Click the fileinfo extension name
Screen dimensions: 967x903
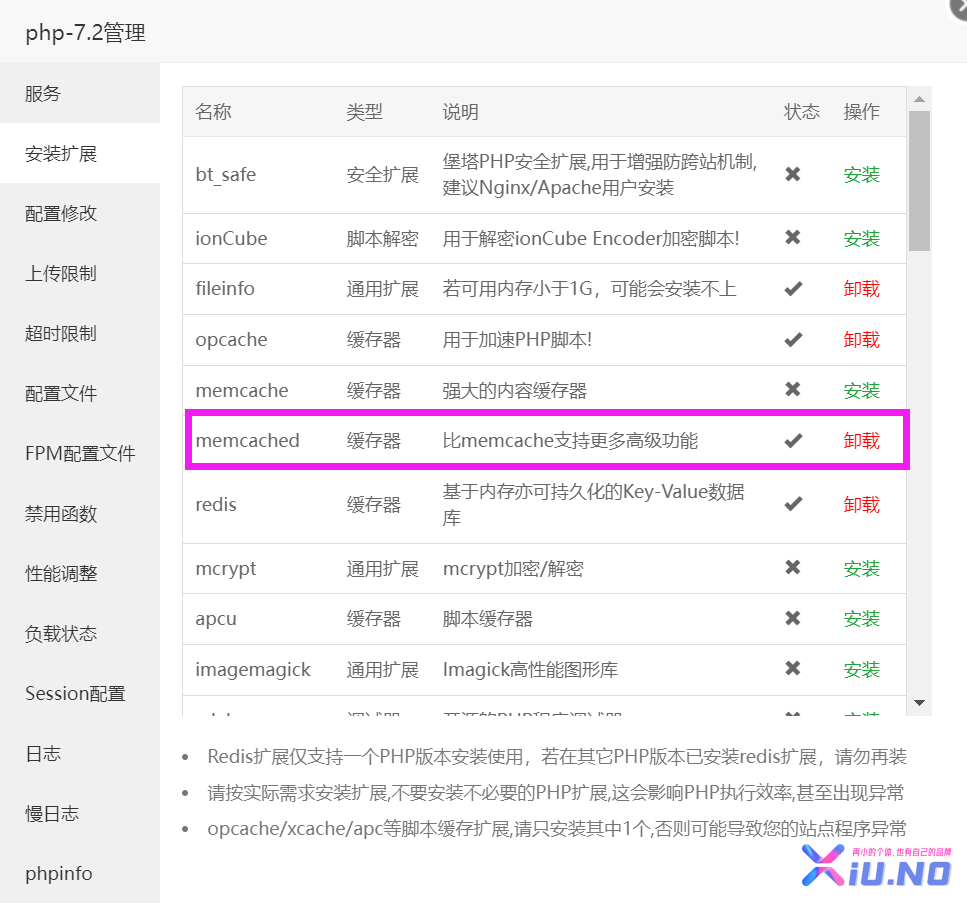pos(225,289)
